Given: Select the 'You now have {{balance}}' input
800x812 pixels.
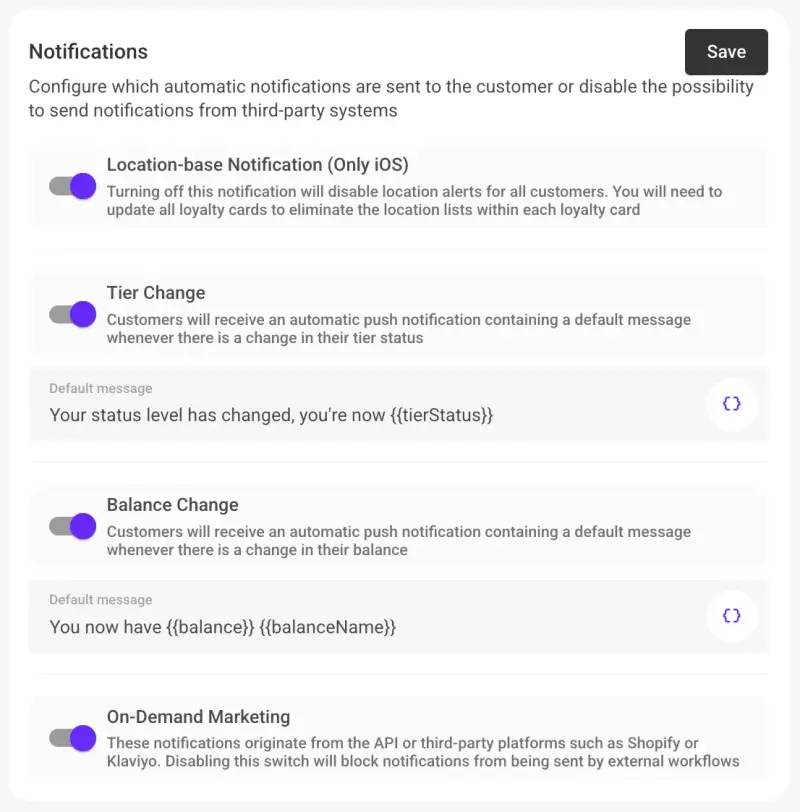Looking at the screenshot, I should point(222,627).
